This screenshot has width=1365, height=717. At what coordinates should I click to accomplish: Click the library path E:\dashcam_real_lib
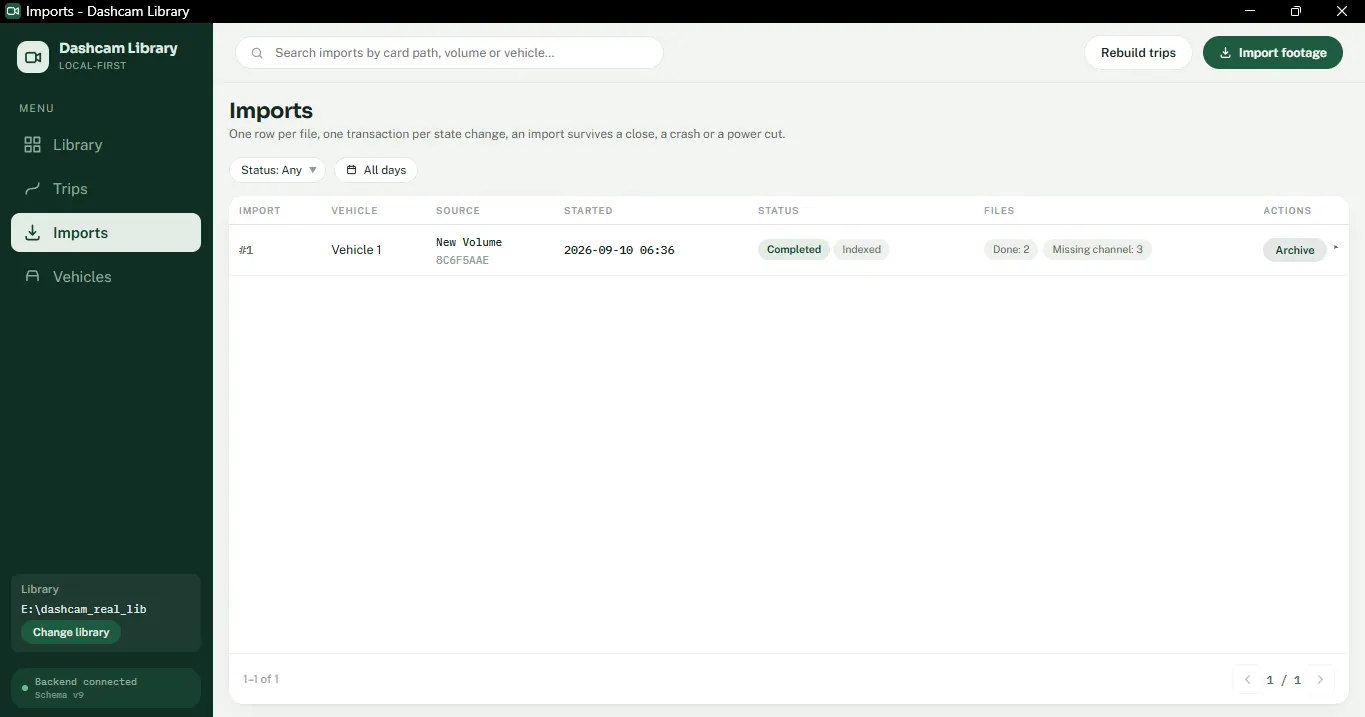click(x=84, y=609)
